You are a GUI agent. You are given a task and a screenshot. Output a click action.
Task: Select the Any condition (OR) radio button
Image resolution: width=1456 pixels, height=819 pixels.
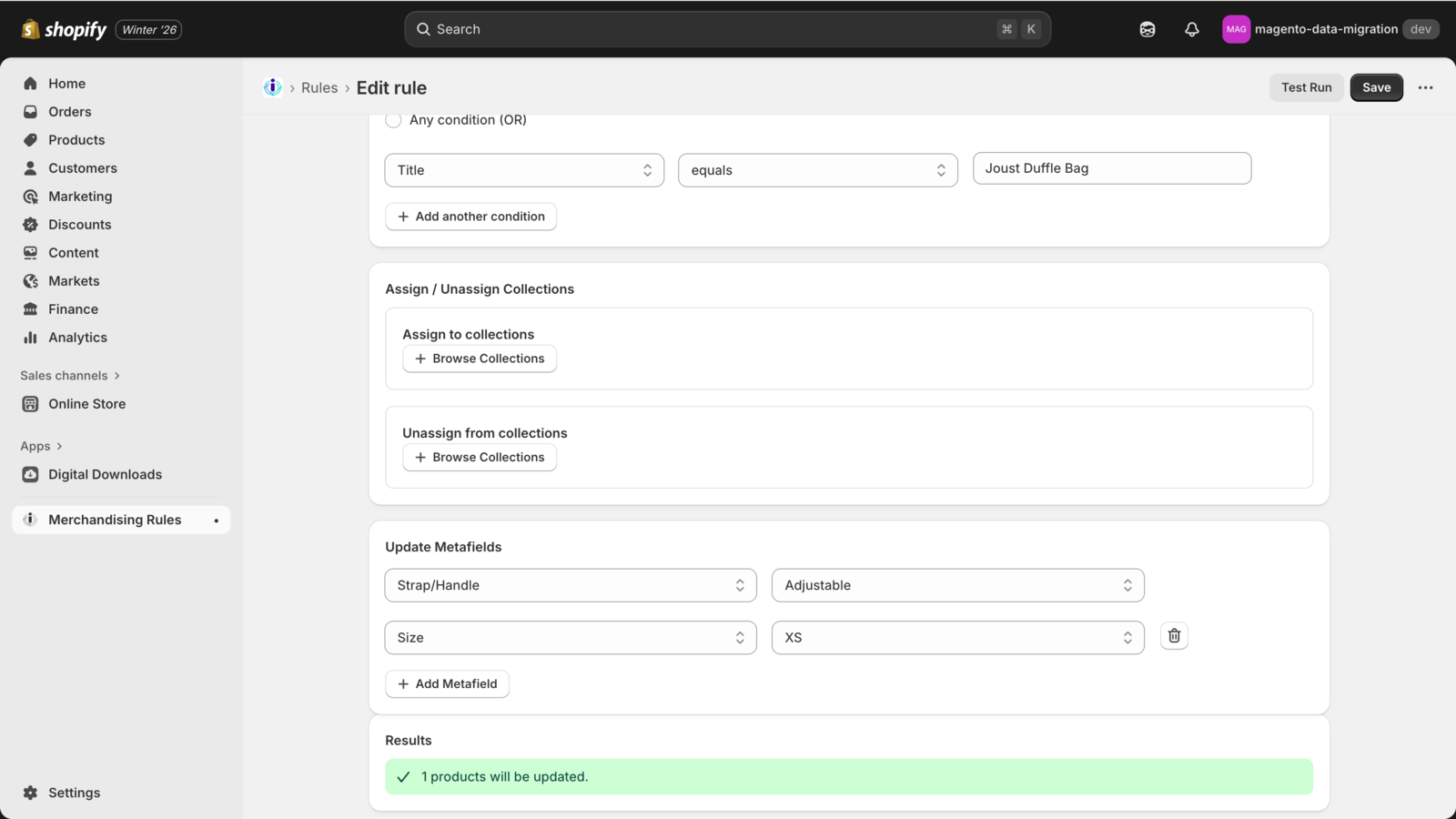click(x=393, y=120)
